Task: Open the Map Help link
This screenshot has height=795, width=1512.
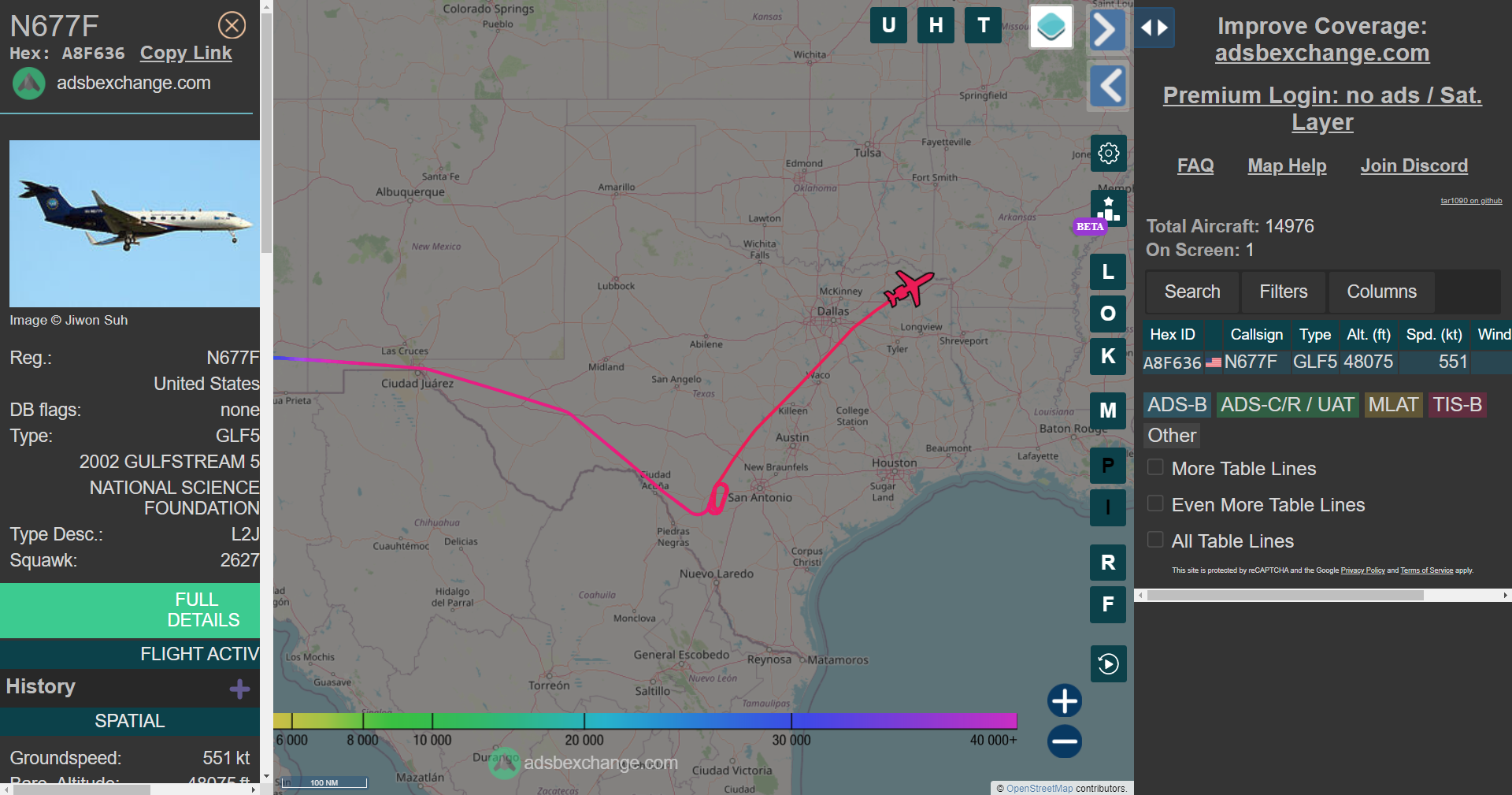Action: click(1287, 165)
